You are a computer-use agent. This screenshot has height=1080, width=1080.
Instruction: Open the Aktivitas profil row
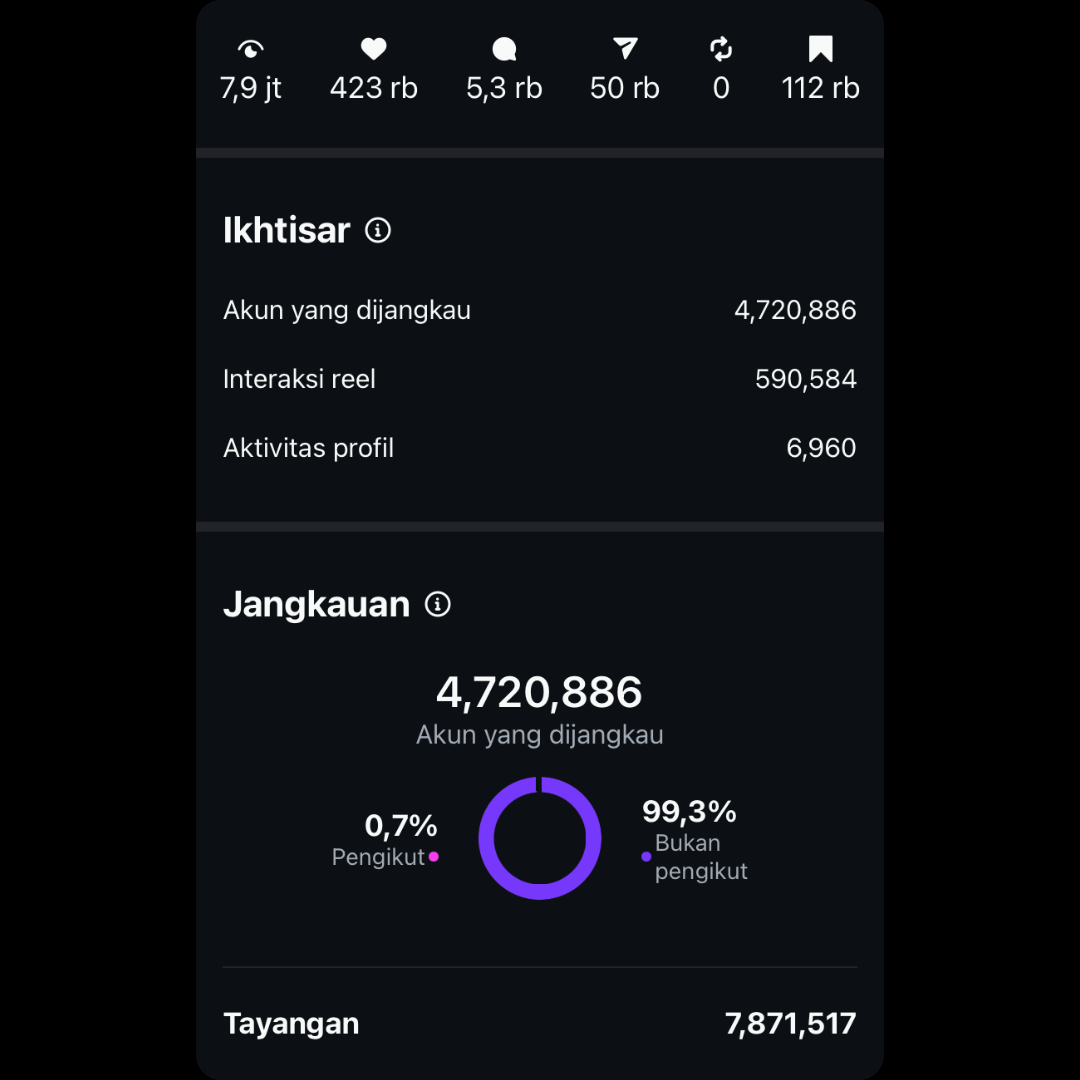(x=540, y=448)
